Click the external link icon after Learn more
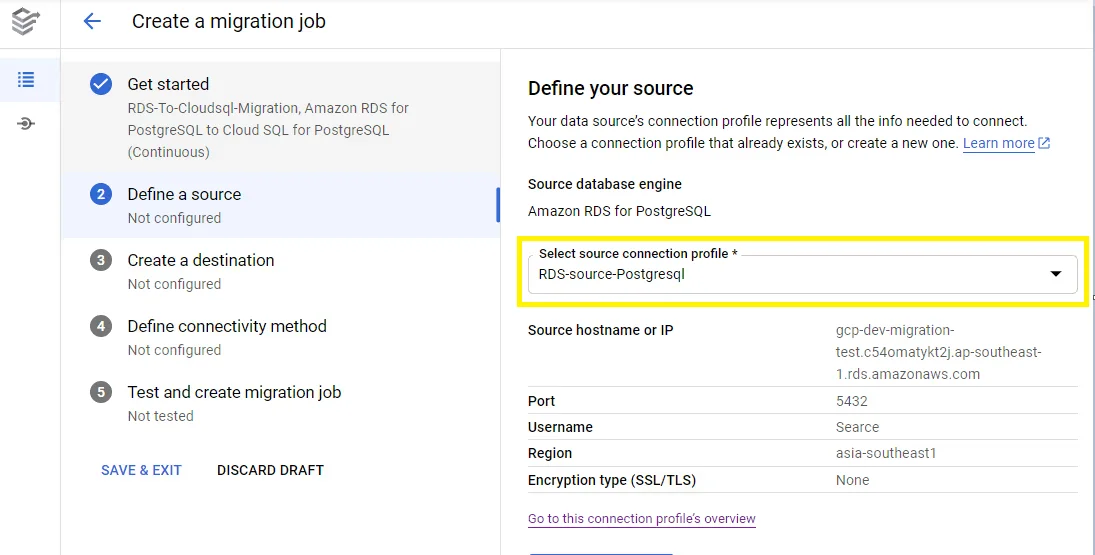 click(1044, 144)
